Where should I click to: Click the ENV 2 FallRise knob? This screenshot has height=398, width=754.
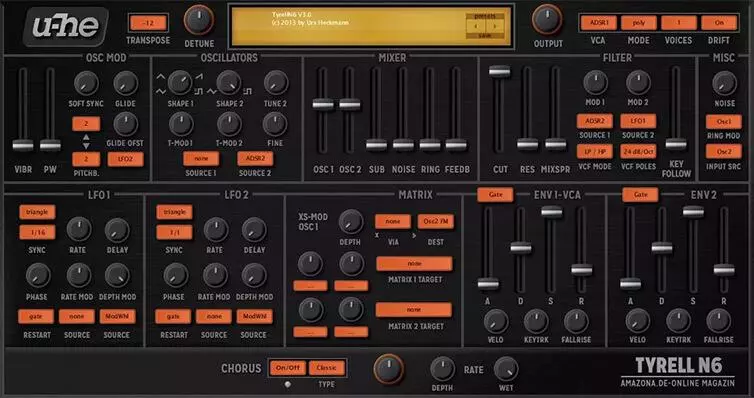[x=719, y=321]
